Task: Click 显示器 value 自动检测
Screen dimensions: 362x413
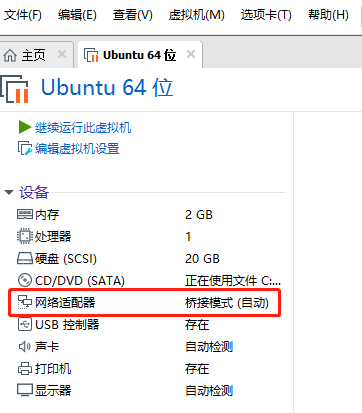Action: (209, 391)
